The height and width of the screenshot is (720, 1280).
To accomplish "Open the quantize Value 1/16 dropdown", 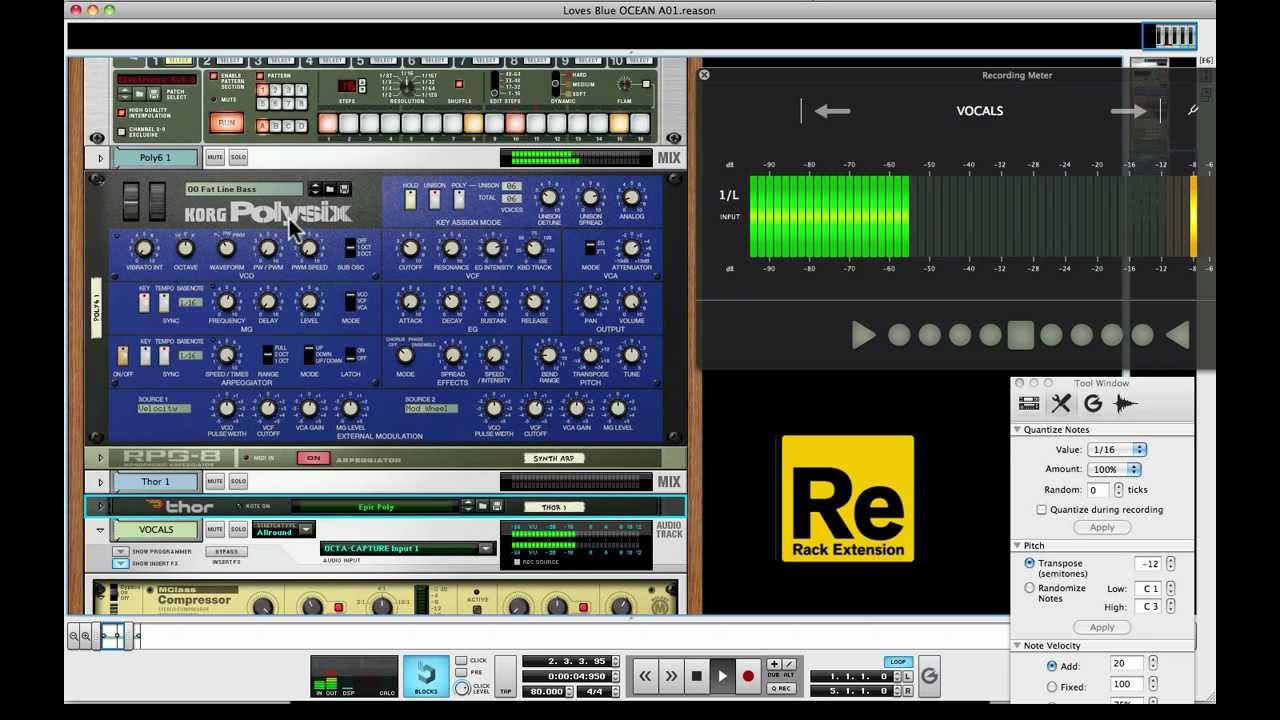I will click(1117, 450).
